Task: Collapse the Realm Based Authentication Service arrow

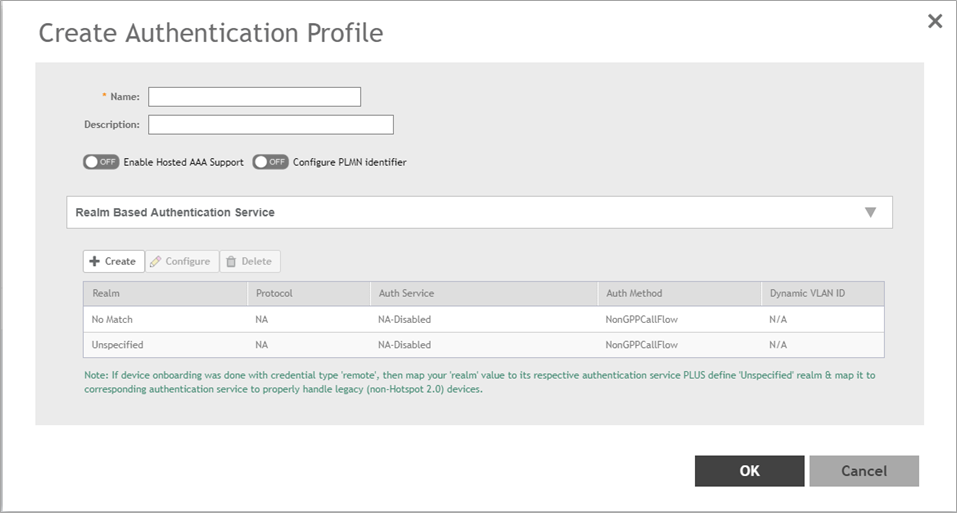Action: click(x=870, y=212)
